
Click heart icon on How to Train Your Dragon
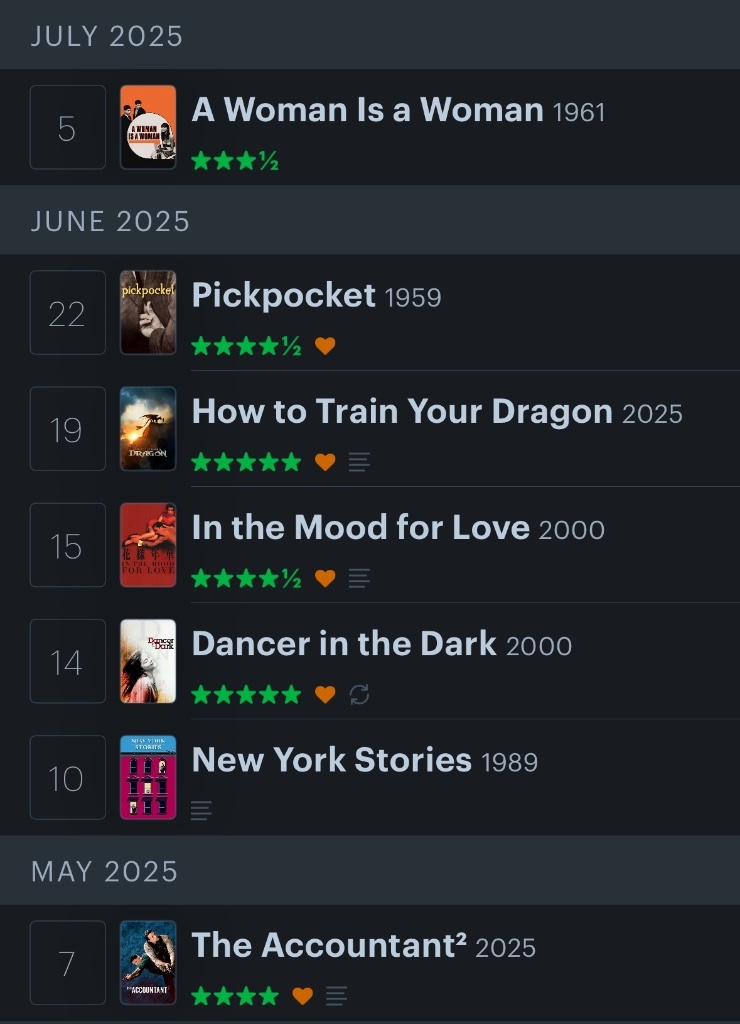pyautogui.click(x=325, y=462)
